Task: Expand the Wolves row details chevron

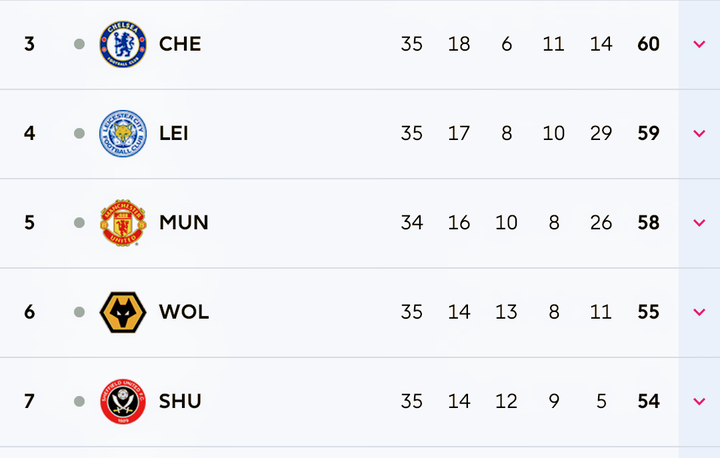Action: point(699,312)
